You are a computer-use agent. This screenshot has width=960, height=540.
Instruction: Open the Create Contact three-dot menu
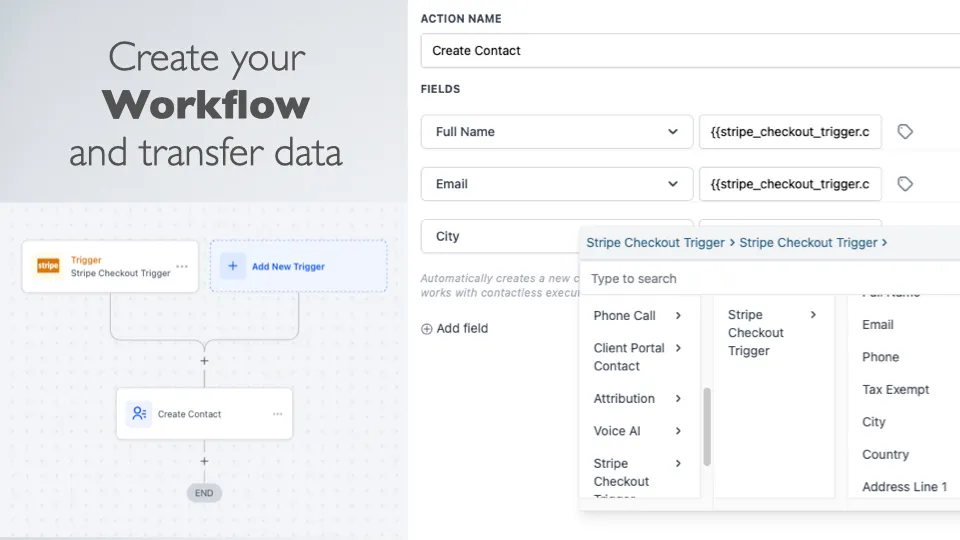coord(277,414)
